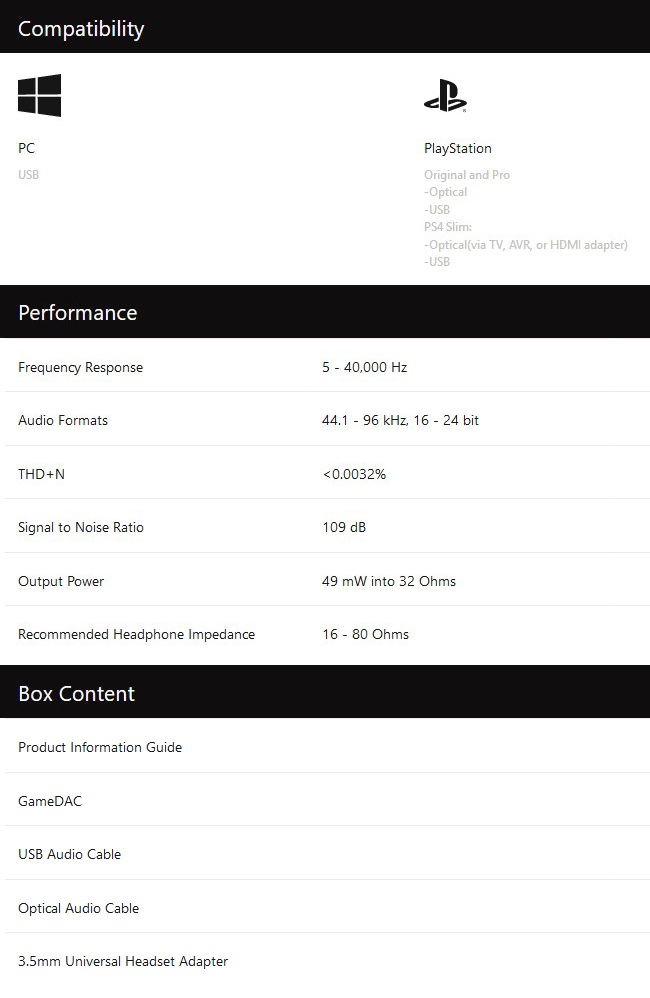Click the 109 dB value
The image size is (650, 998).
[x=344, y=527]
